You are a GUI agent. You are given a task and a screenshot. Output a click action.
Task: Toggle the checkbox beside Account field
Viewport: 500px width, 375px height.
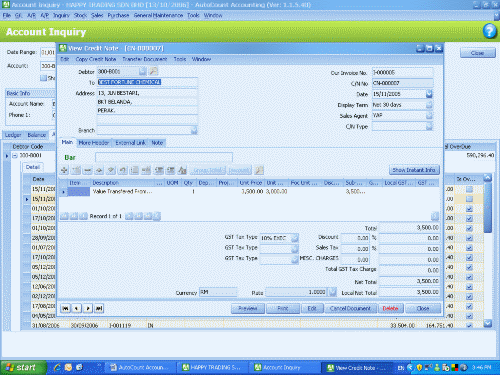coord(43,78)
